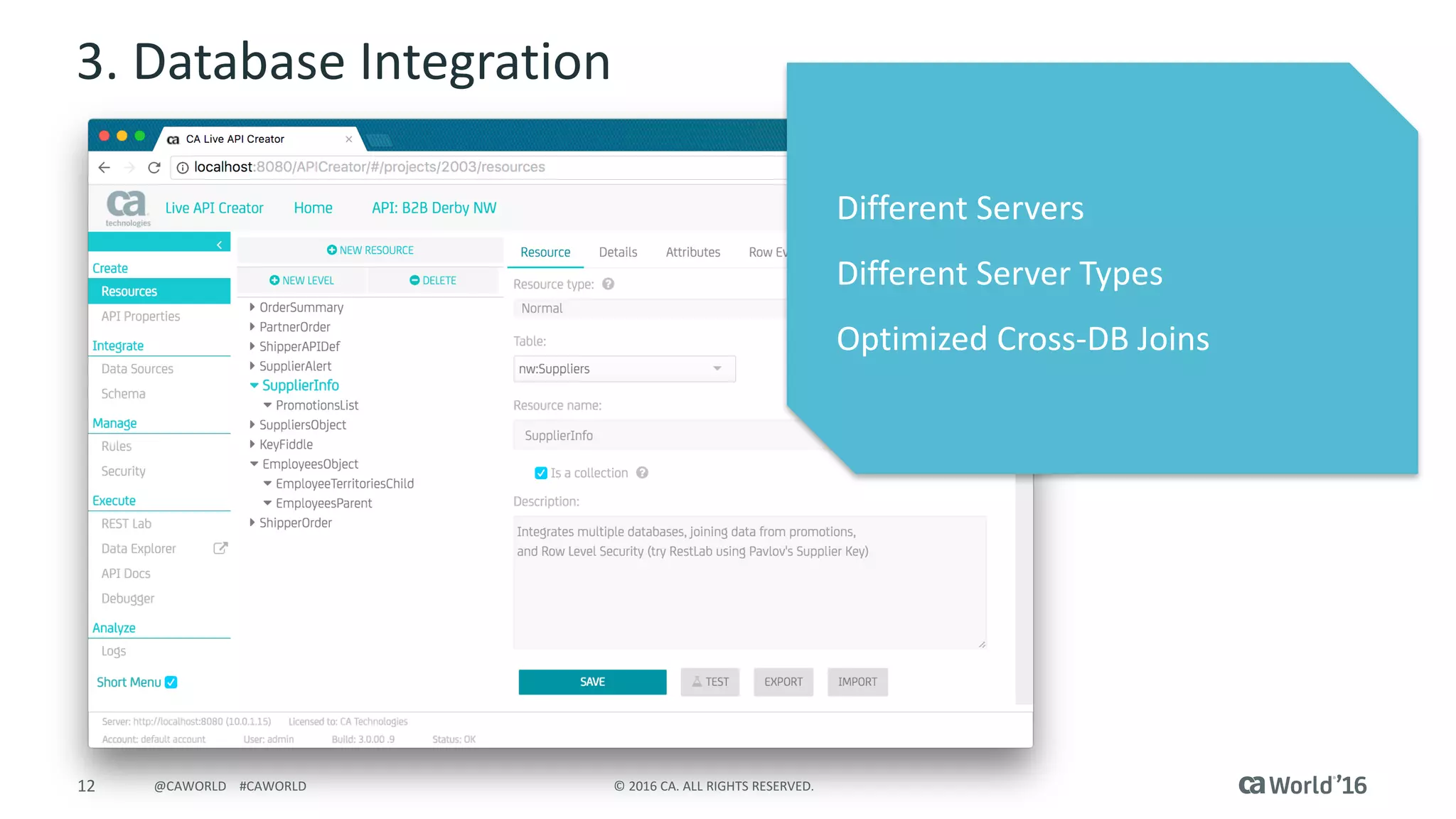Screen dimensions: 1456x819
Task: Grab the Description textarea resize handle
Action: [982, 644]
